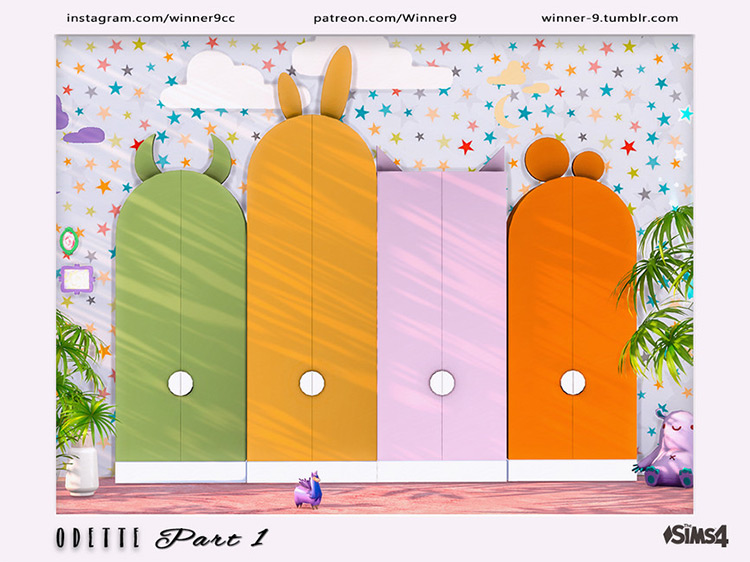Click the orange round ears on wardrobe
The height and width of the screenshot is (562, 750).
(564, 160)
